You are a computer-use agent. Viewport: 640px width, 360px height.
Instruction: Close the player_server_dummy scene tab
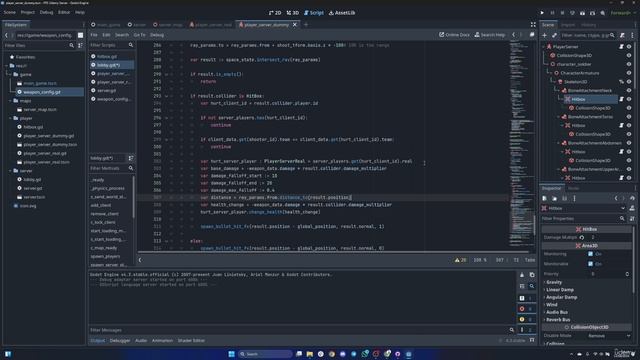click(x=295, y=24)
